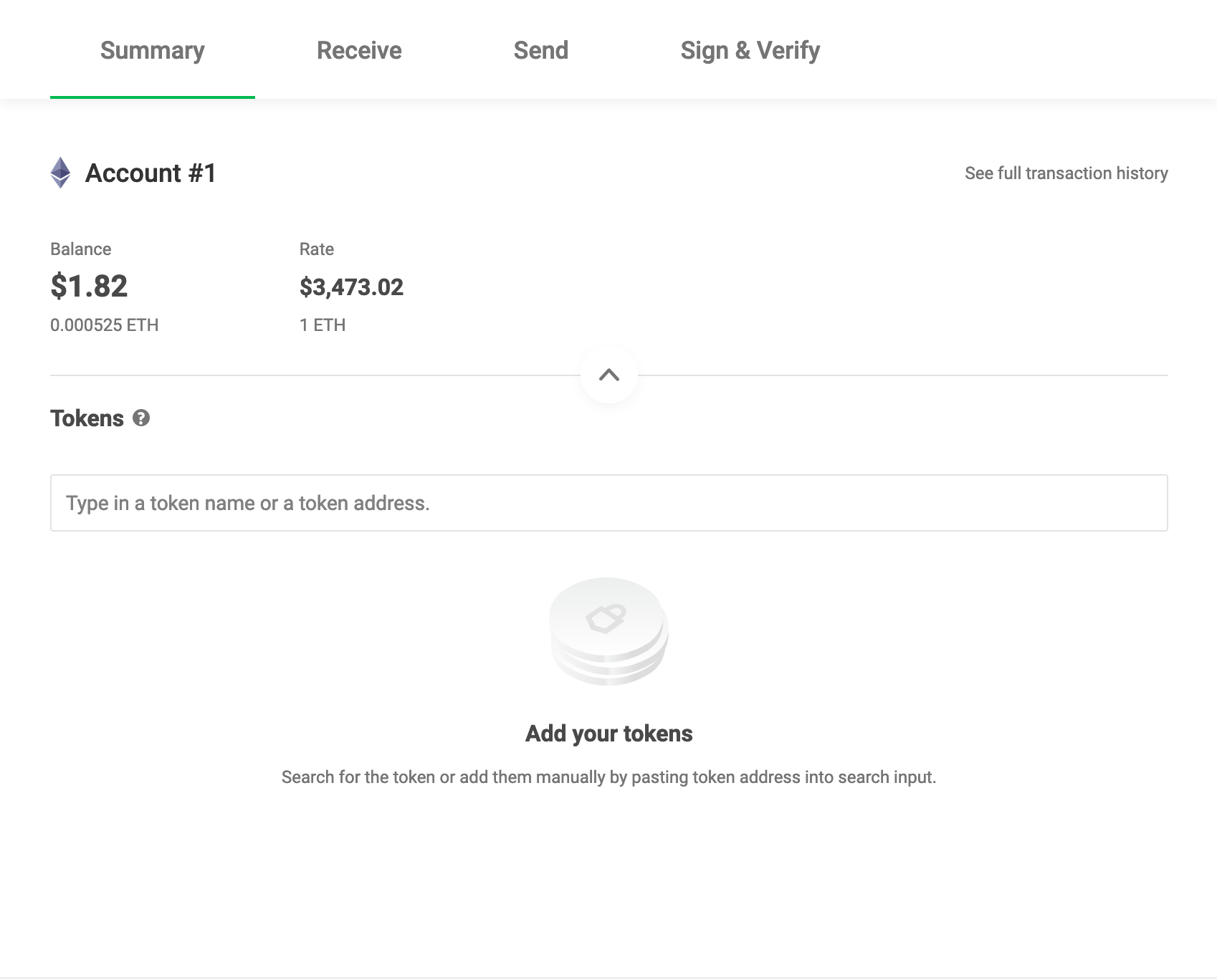Click the Account #1 title
Viewport: 1217px width, 980px height.
coord(151,173)
